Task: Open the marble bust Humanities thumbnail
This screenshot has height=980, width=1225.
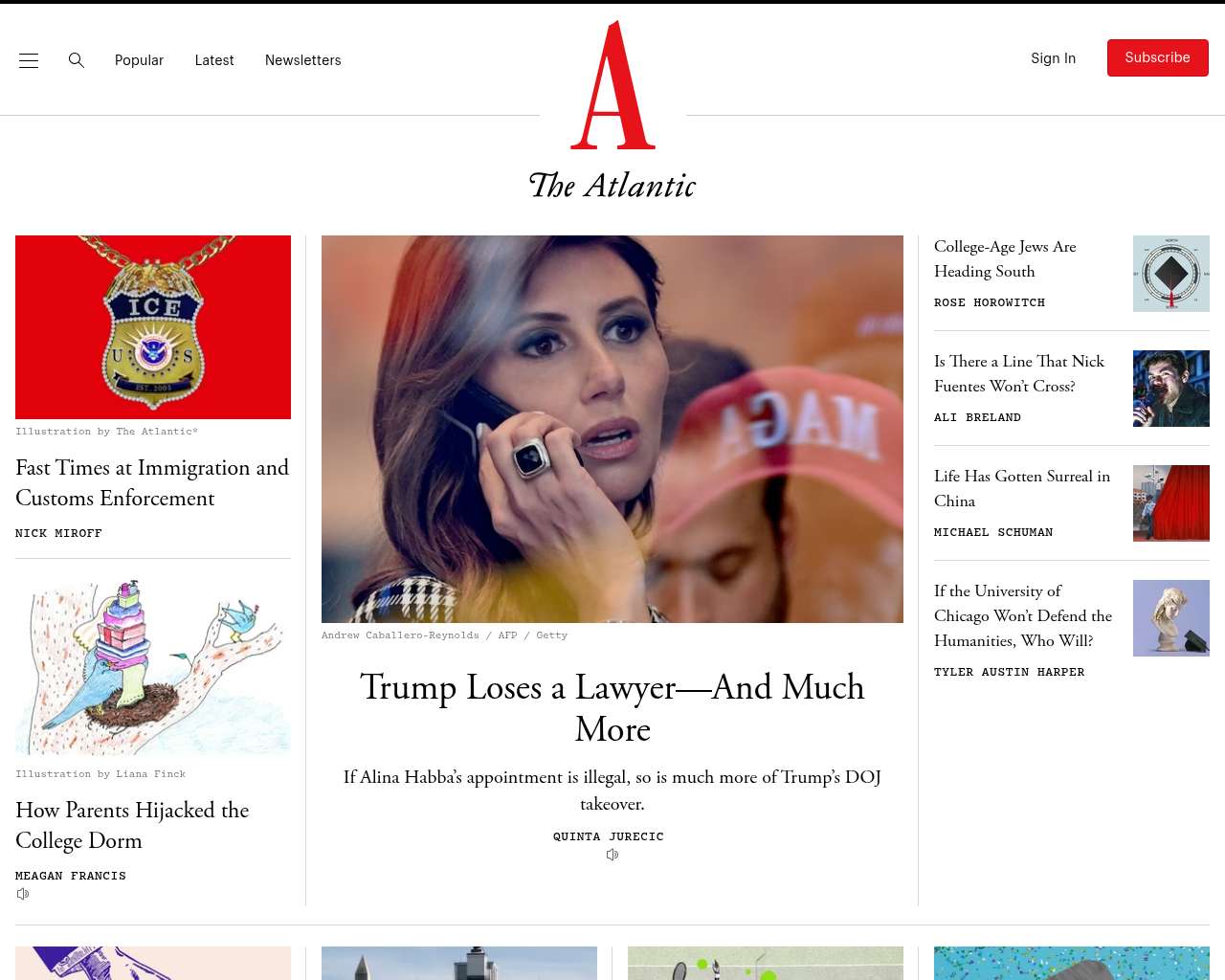Action: click(1171, 618)
